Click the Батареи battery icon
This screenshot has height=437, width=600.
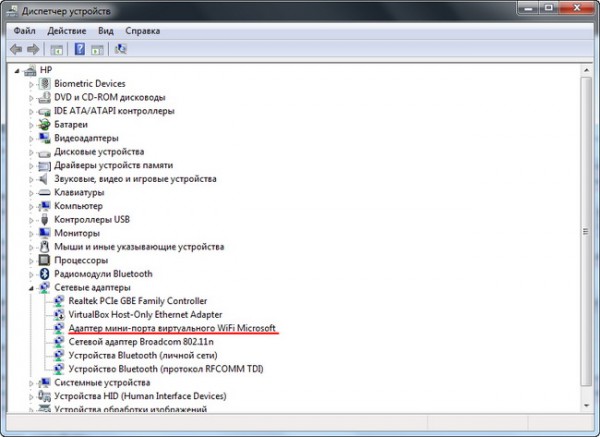44,125
